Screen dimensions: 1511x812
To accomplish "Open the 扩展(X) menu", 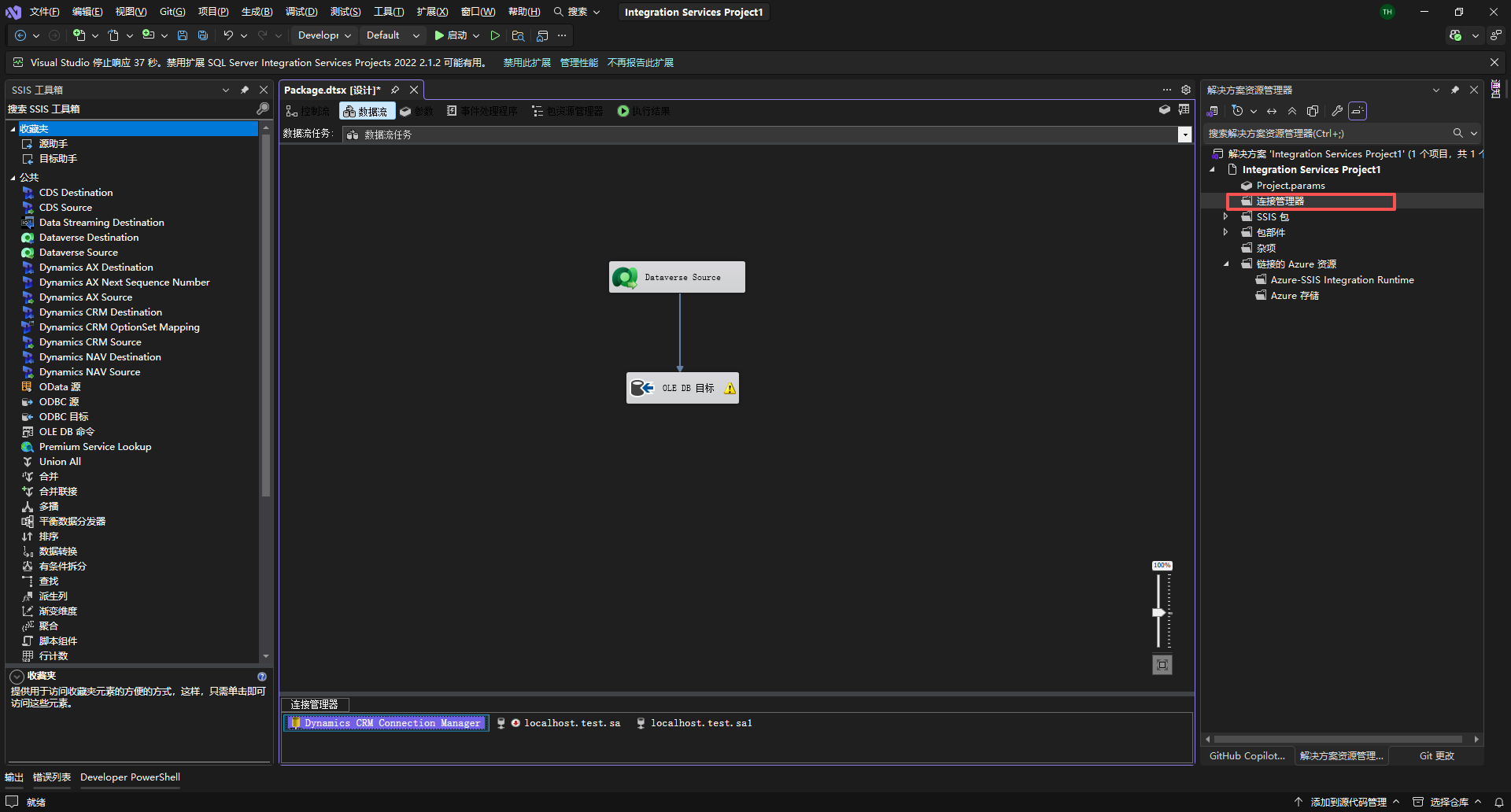I will click(432, 12).
